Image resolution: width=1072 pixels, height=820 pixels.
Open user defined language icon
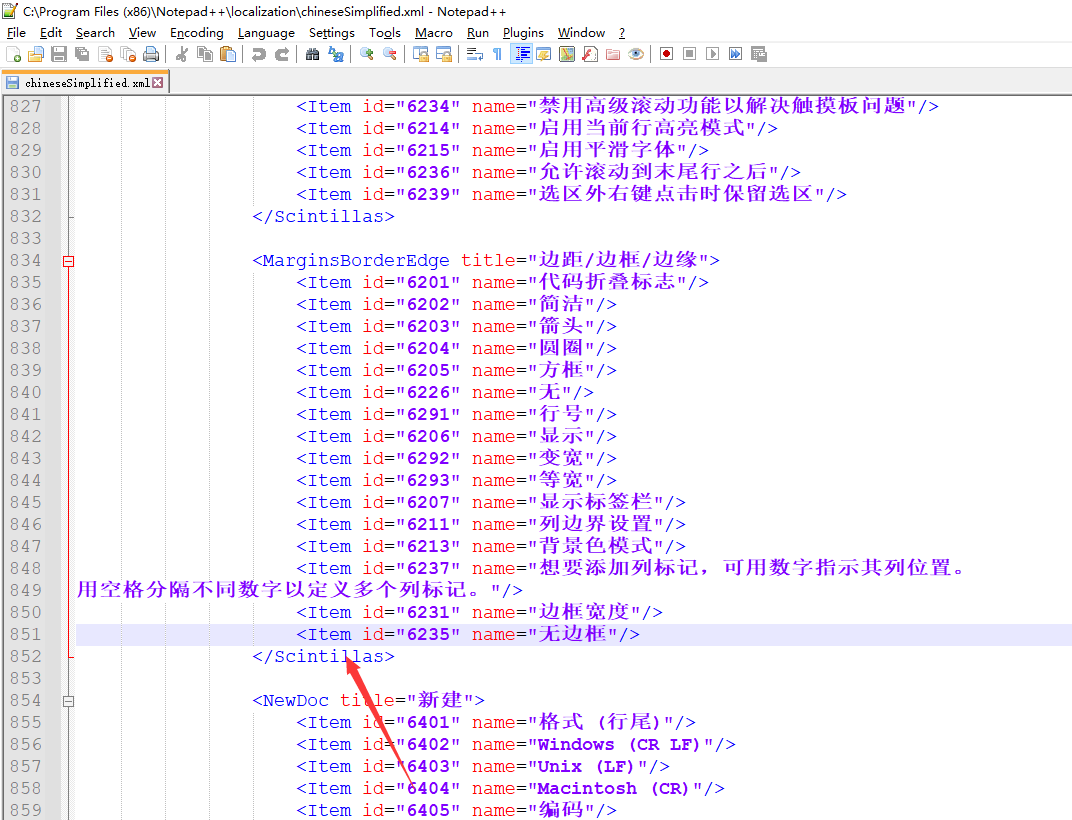click(544, 55)
